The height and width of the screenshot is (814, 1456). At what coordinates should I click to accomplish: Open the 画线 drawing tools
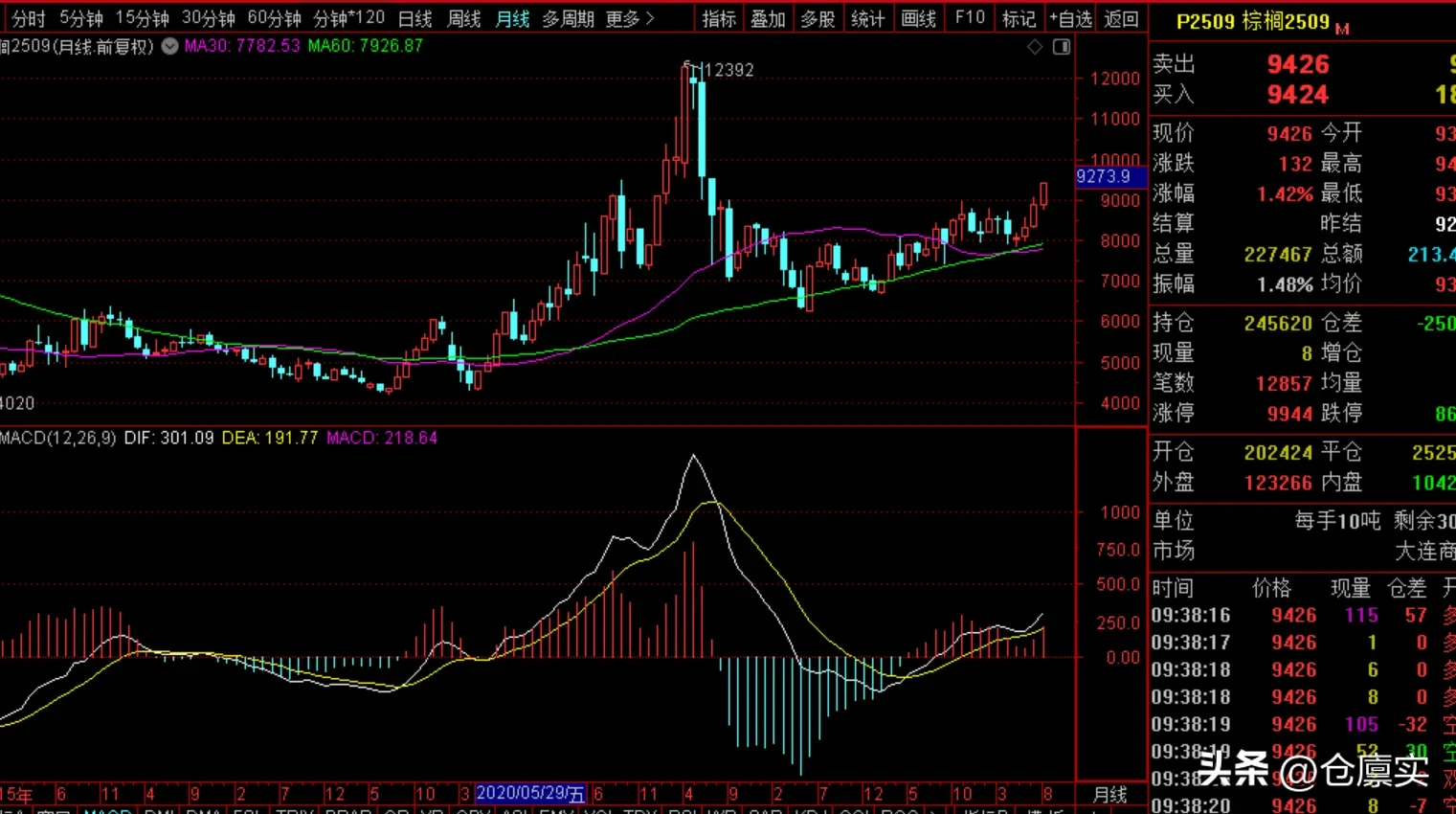[x=918, y=18]
